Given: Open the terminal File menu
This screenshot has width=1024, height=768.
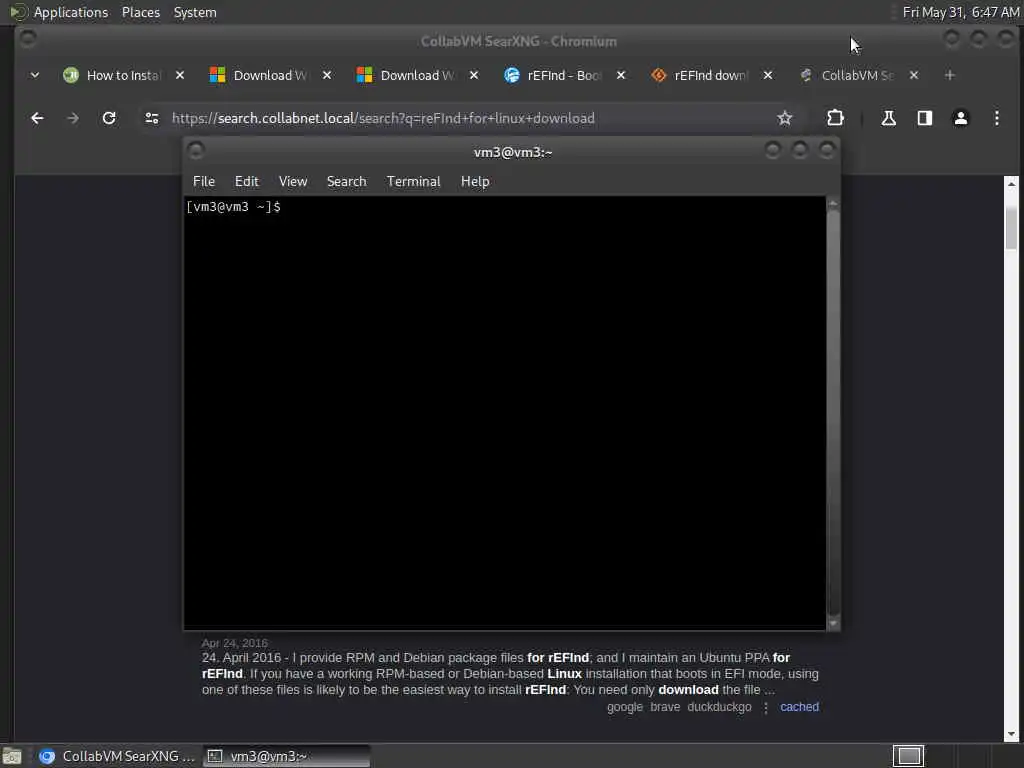Looking at the screenshot, I should (204, 182).
